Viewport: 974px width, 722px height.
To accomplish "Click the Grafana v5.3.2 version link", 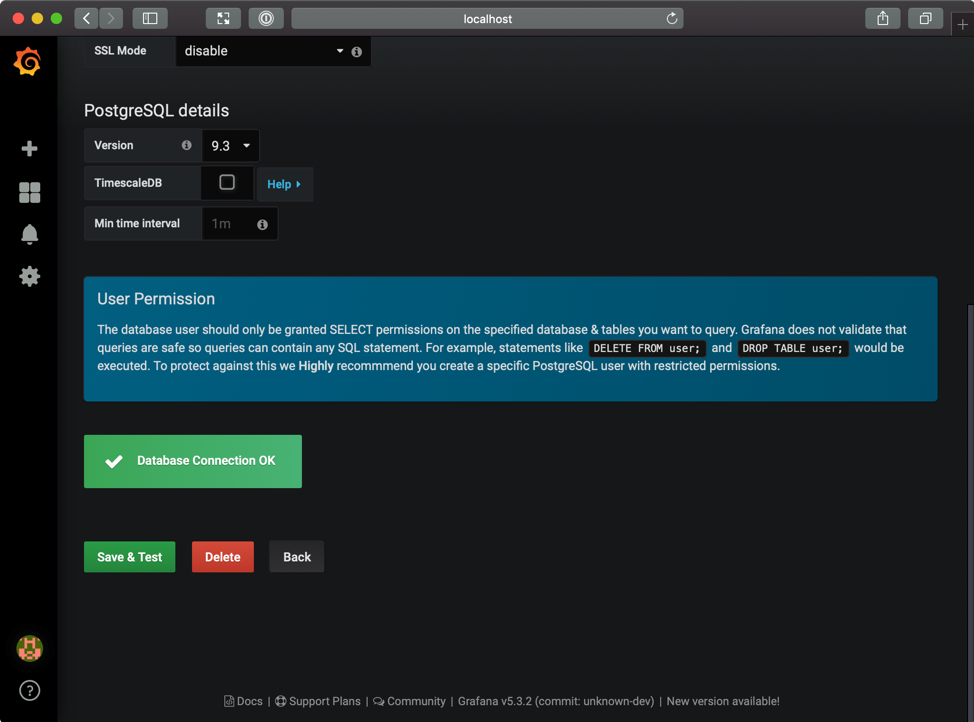I will click(556, 701).
